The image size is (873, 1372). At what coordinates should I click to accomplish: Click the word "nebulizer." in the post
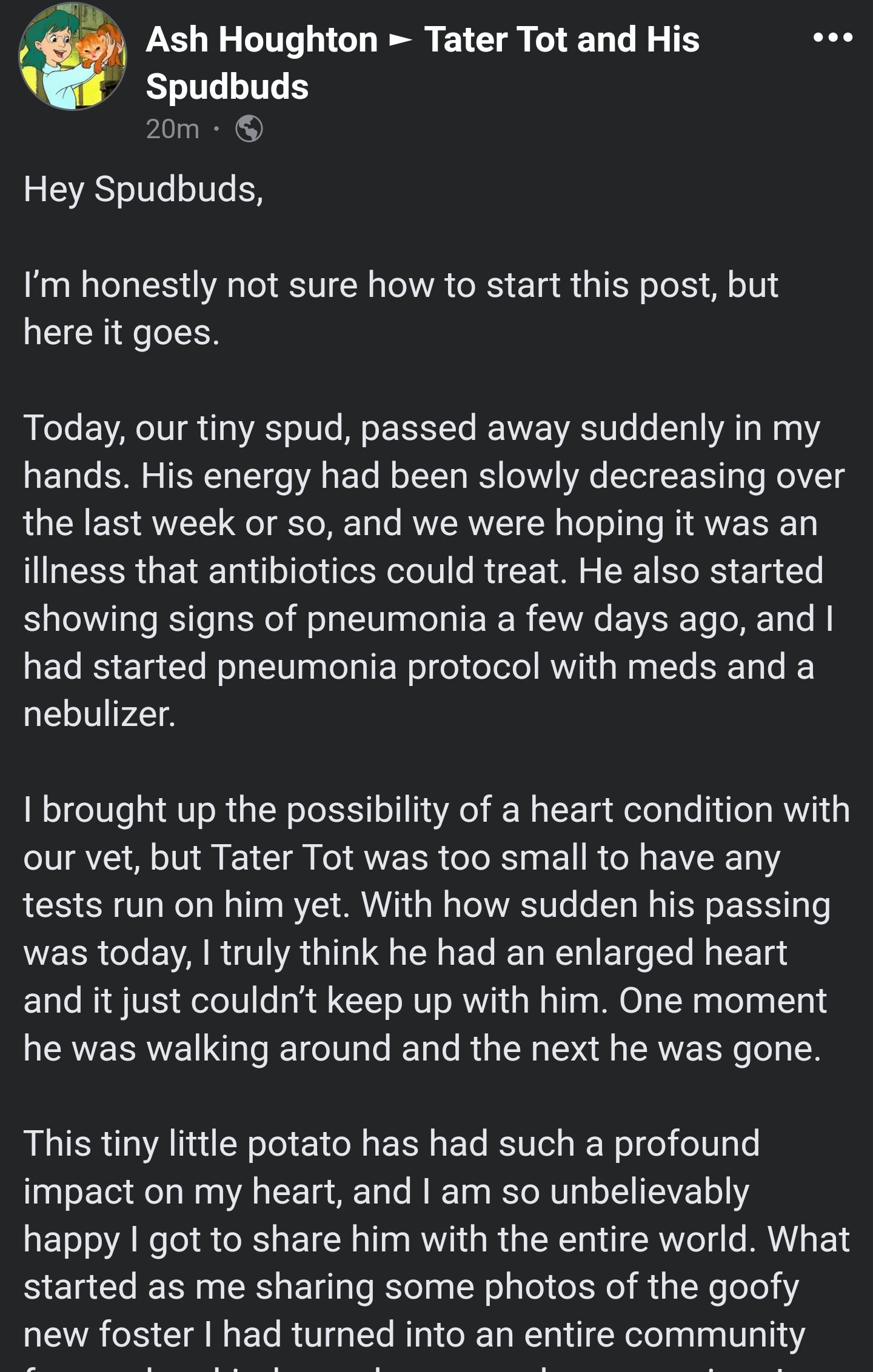(x=99, y=714)
